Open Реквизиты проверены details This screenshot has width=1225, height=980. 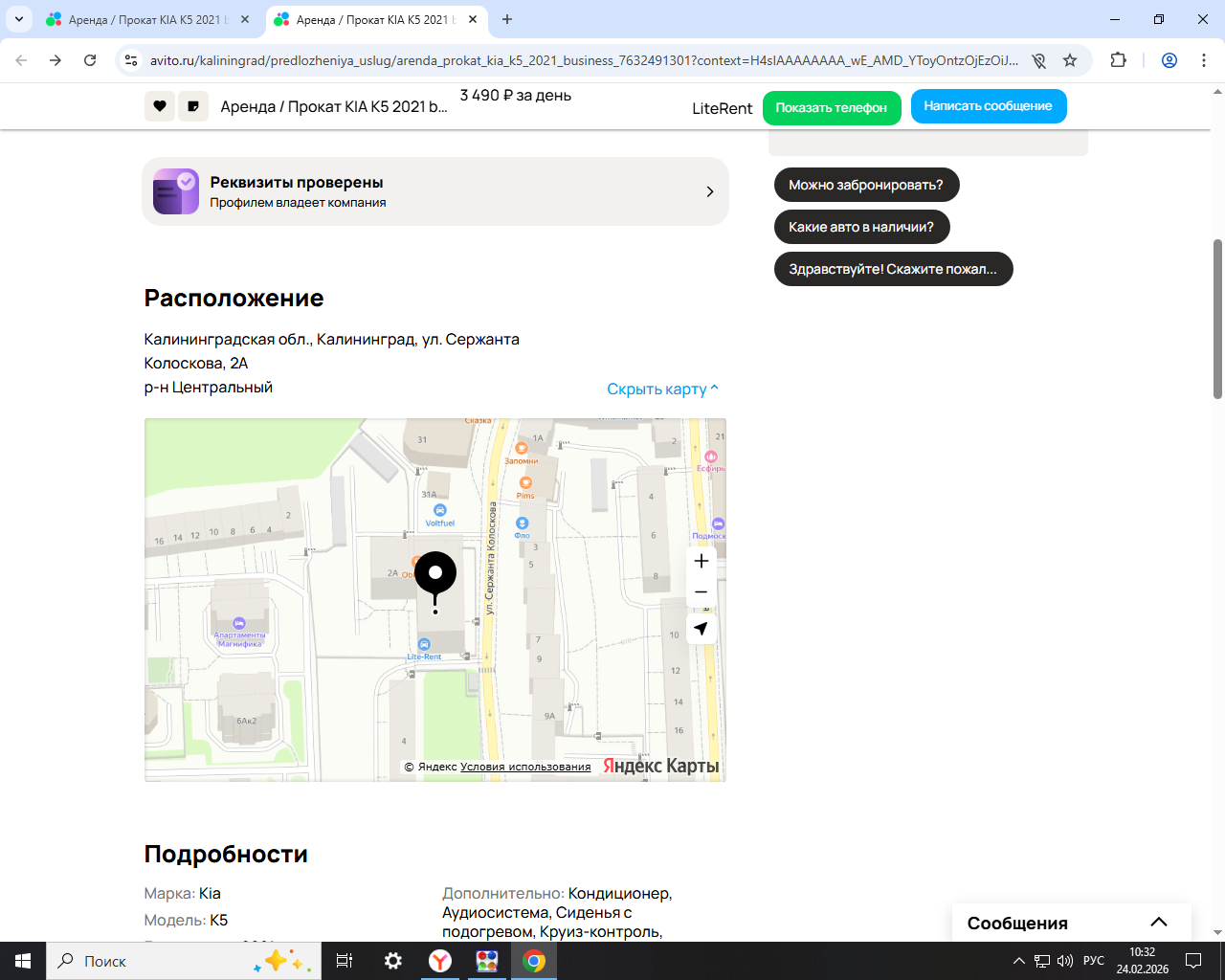[x=435, y=191]
